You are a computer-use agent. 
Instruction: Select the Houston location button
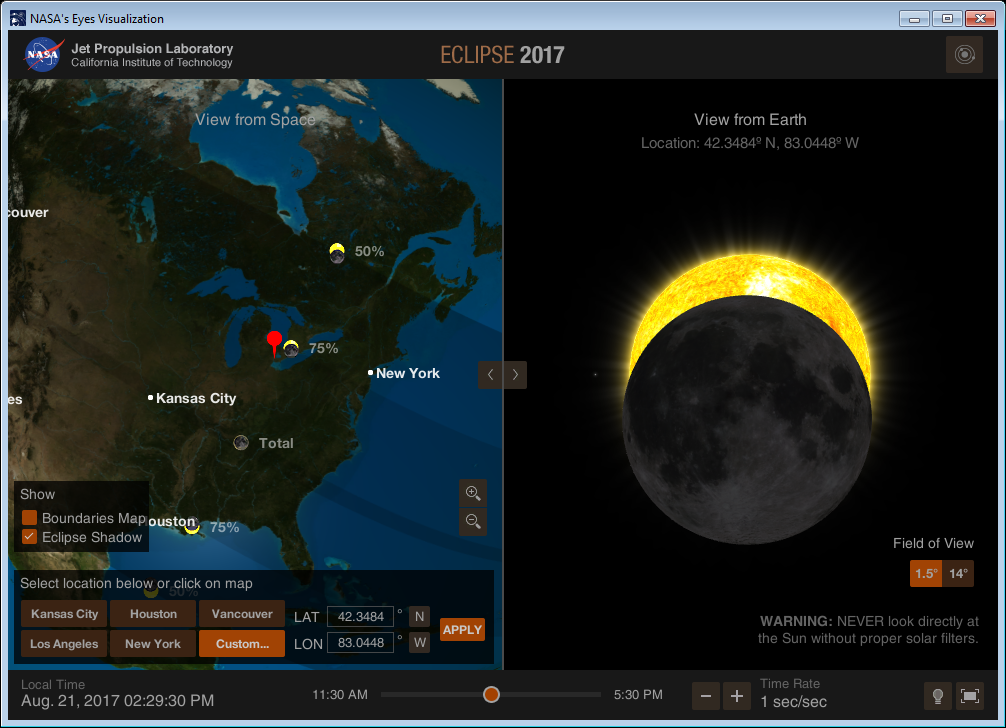click(153, 614)
